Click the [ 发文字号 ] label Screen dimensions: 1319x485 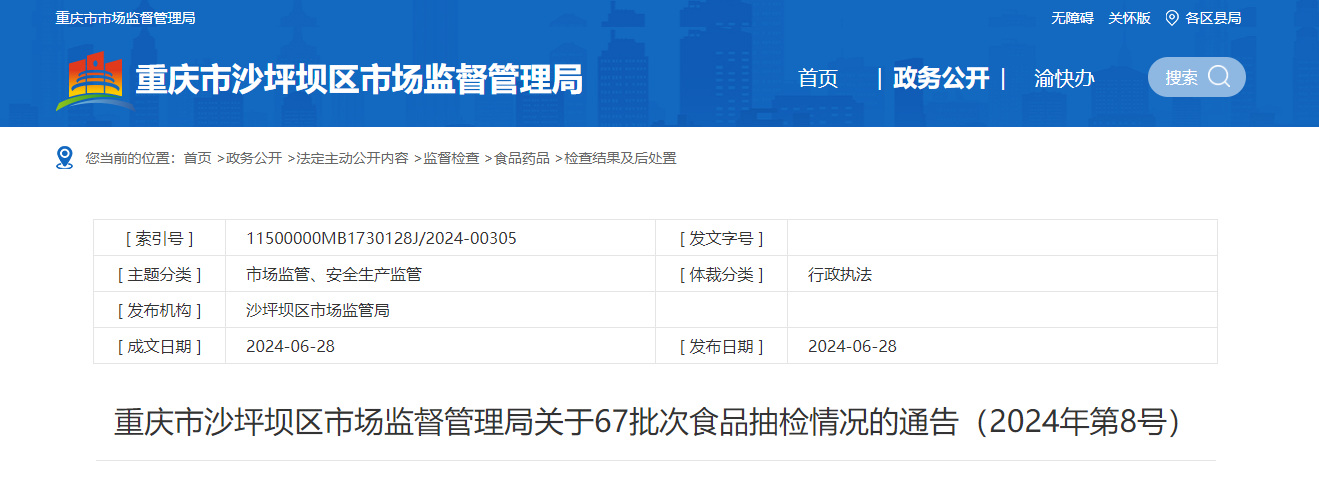(721, 238)
